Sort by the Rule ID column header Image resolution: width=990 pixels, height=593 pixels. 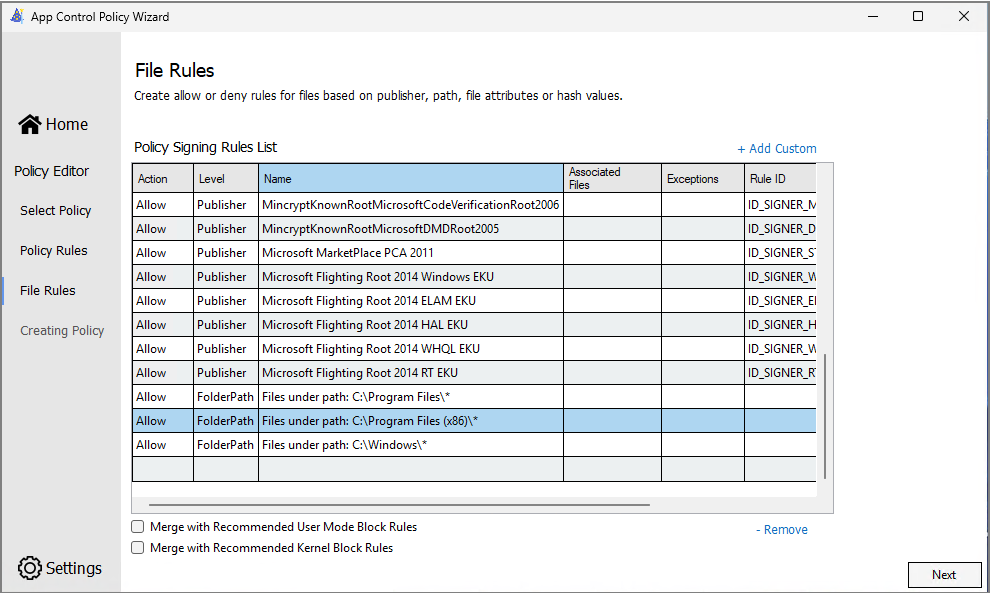click(x=780, y=178)
